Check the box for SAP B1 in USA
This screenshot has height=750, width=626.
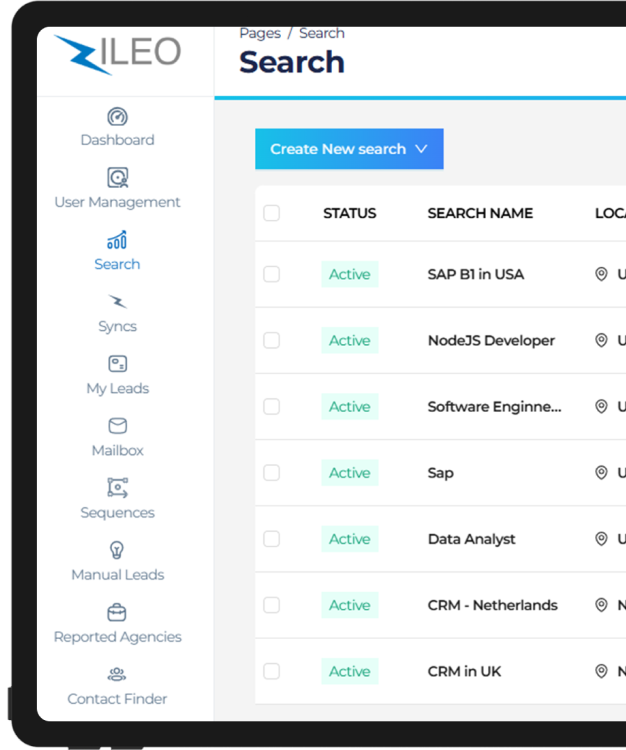coord(272,274)
